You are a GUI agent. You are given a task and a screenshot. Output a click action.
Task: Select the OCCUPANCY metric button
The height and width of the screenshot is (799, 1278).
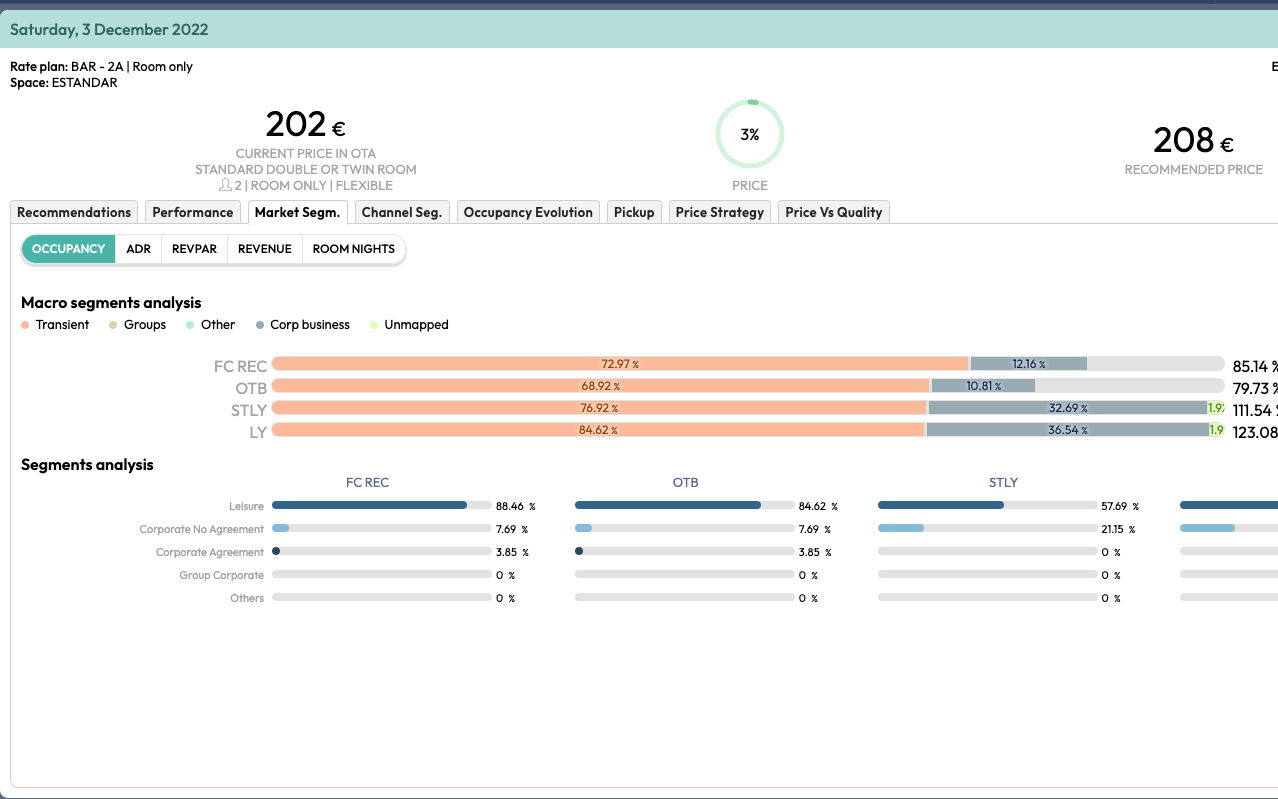68,249
